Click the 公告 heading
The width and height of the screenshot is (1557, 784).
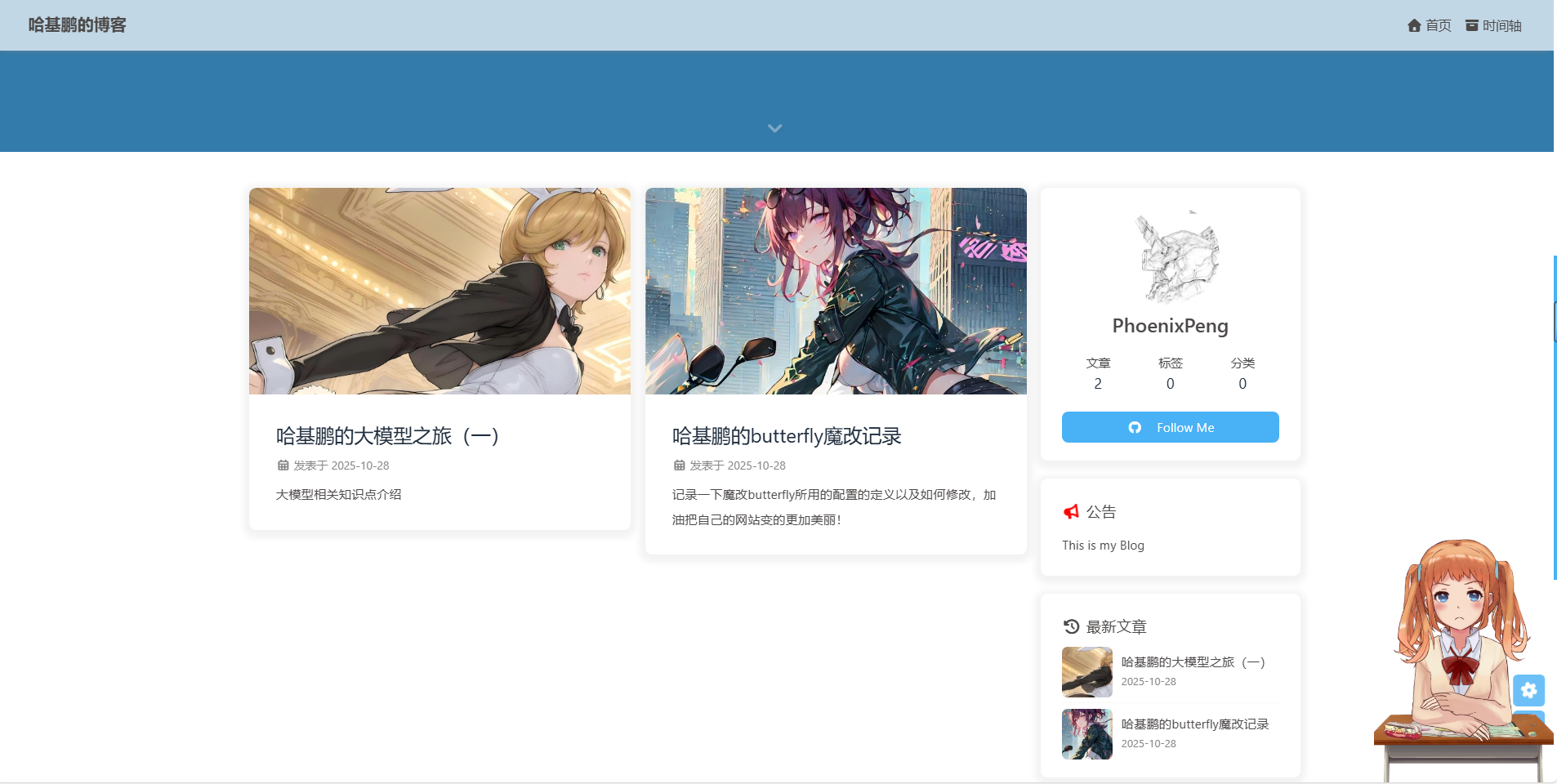[1101, 512]
